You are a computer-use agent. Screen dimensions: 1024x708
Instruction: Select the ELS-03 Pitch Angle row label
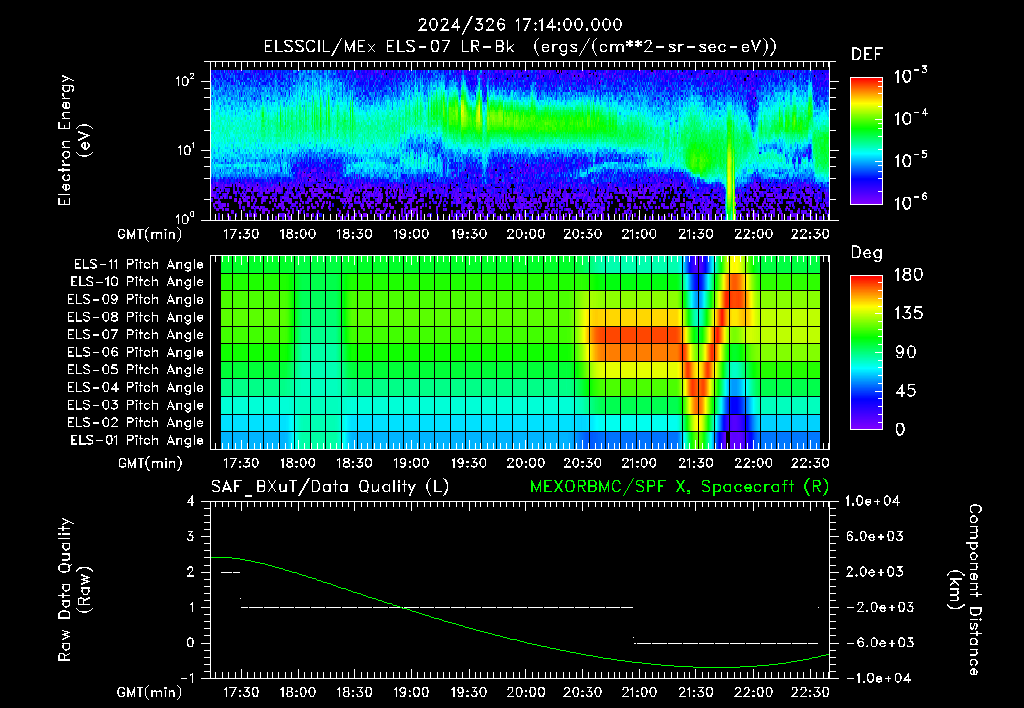tap(136, 406)
